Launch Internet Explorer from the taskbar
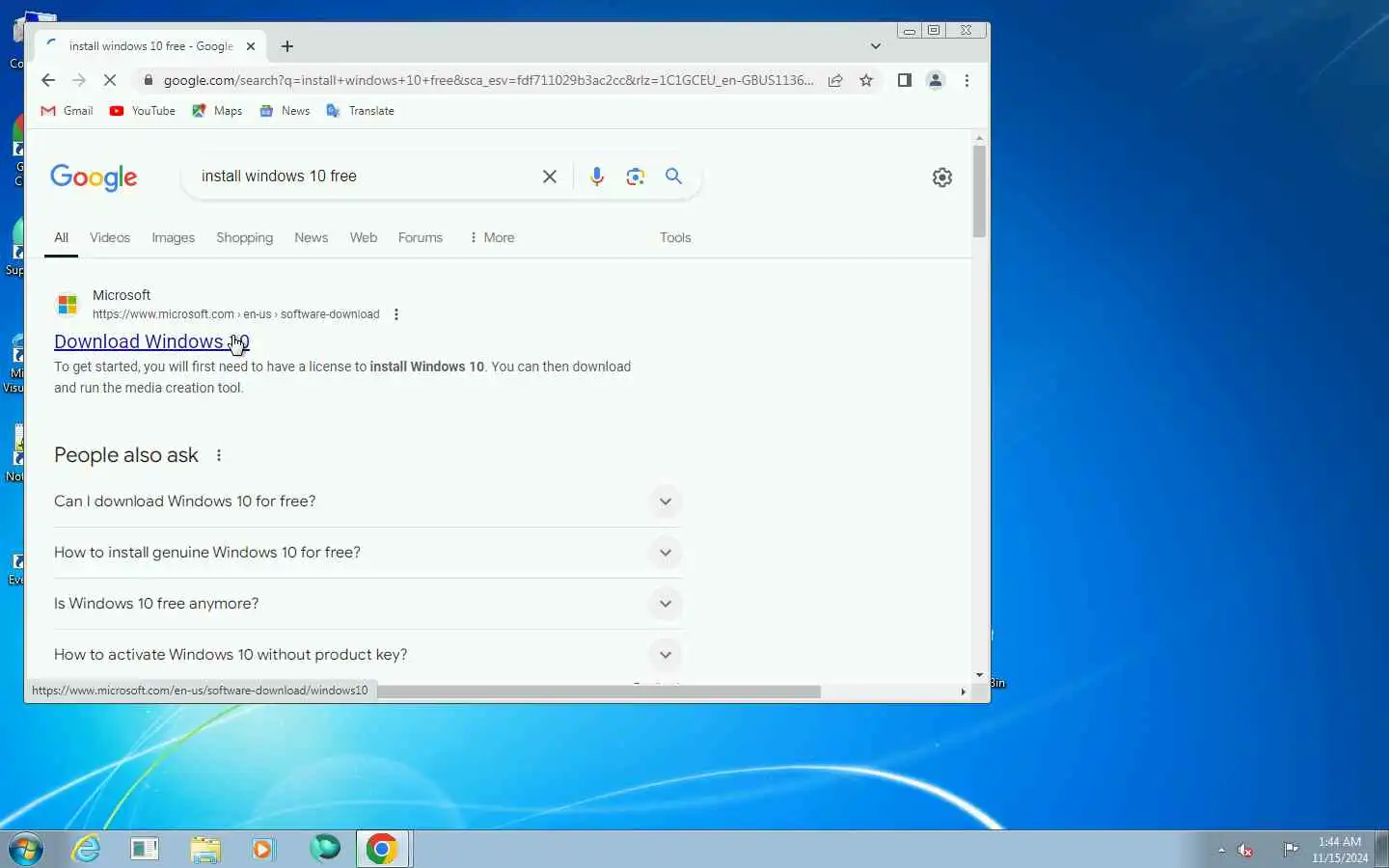Viewport: 1389px width, 868px height. click(87, 850)
